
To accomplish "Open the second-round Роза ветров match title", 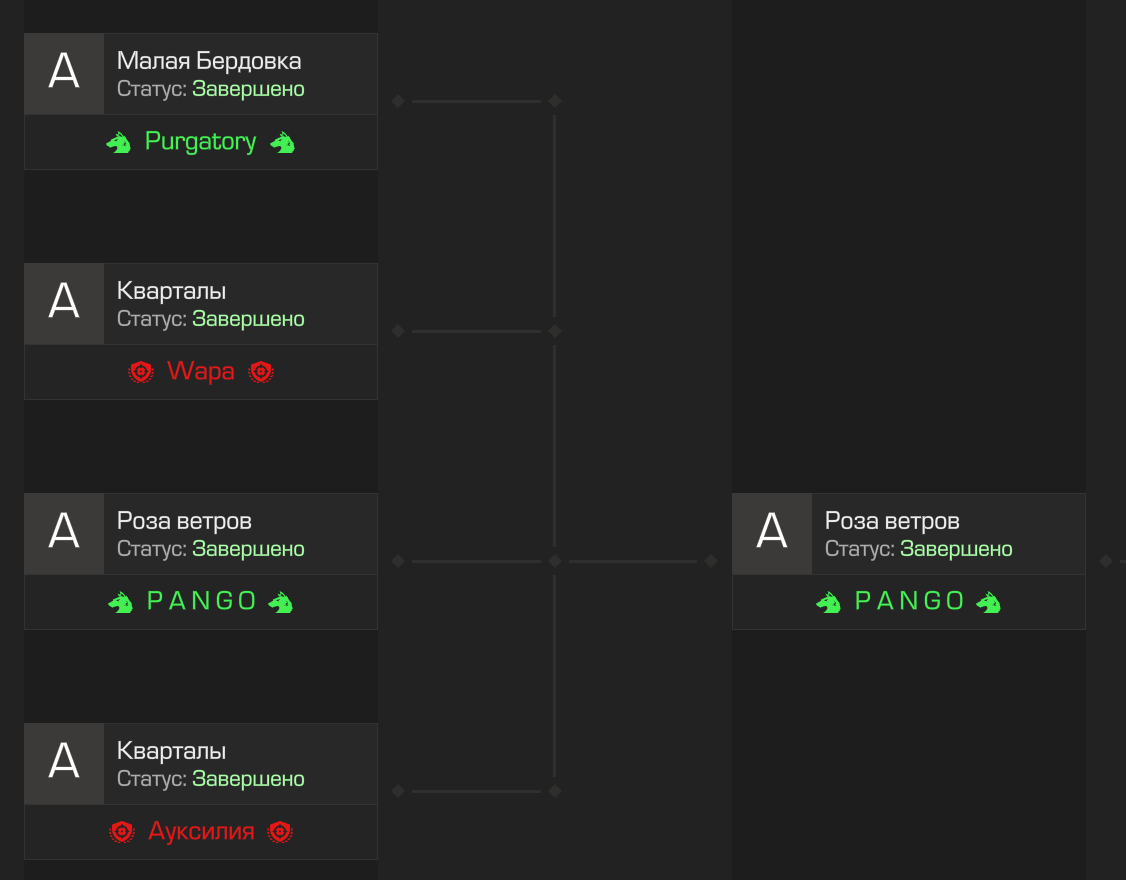I will 892,521.
